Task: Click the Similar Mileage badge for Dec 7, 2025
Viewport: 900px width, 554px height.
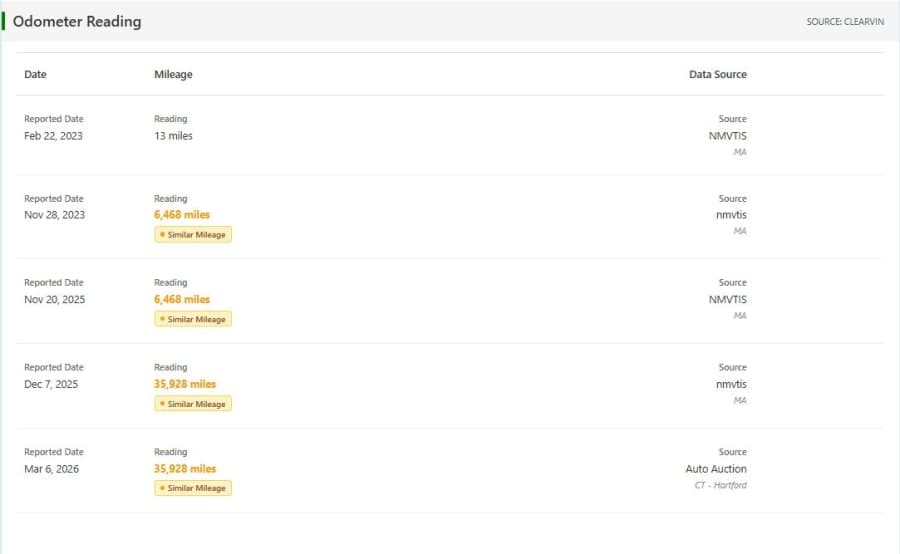Action: tap(193, 404)
